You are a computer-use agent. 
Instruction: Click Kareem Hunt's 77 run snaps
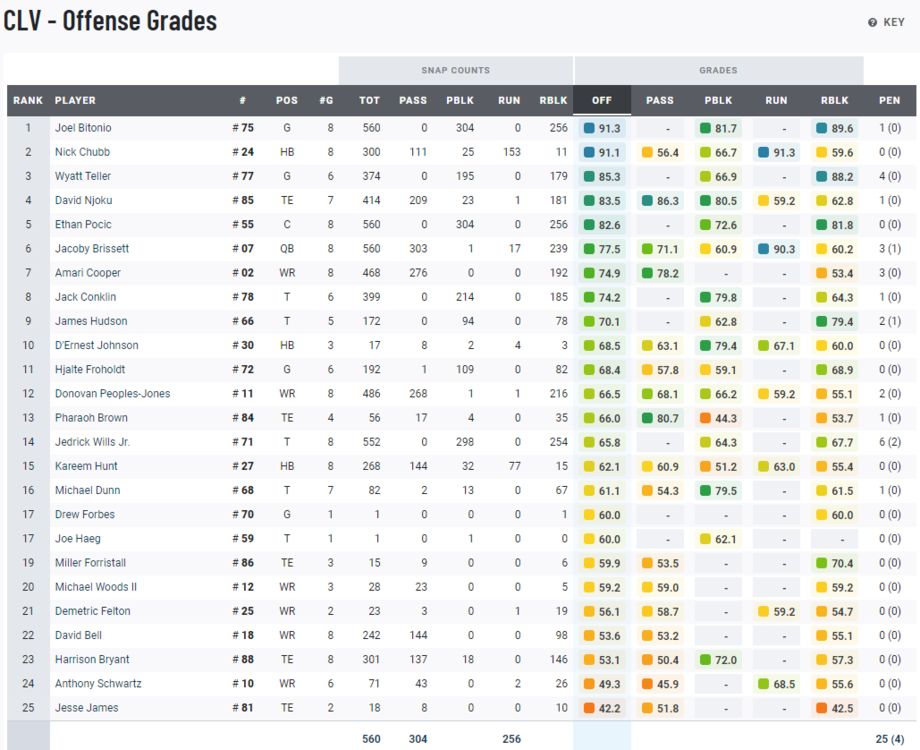[x=515, y=466]
